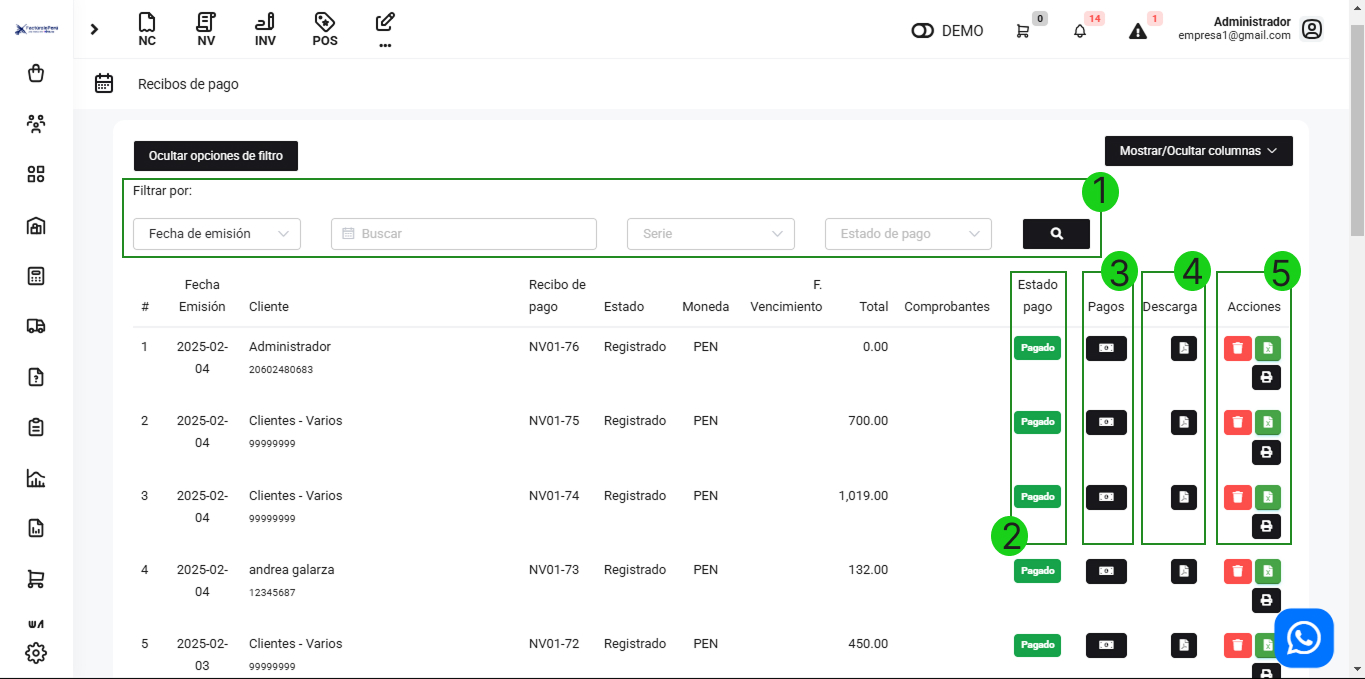Export receipt NV01-76 with green Excel icon
Screen dimensions: 1365x679
click(1267, 348)
